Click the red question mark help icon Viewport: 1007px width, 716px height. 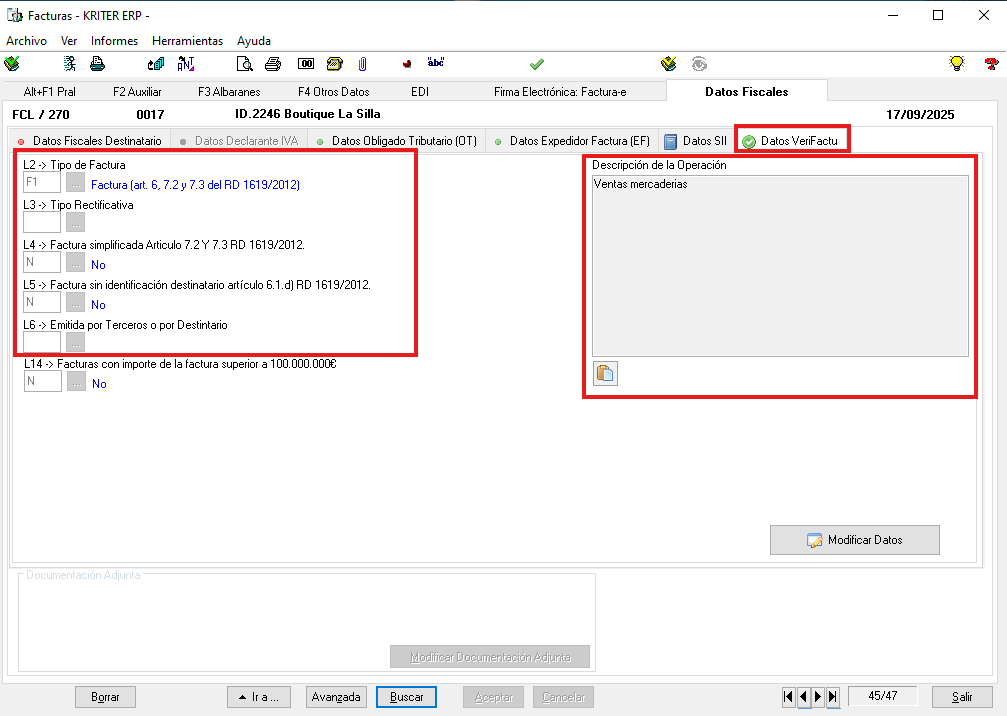990,64
